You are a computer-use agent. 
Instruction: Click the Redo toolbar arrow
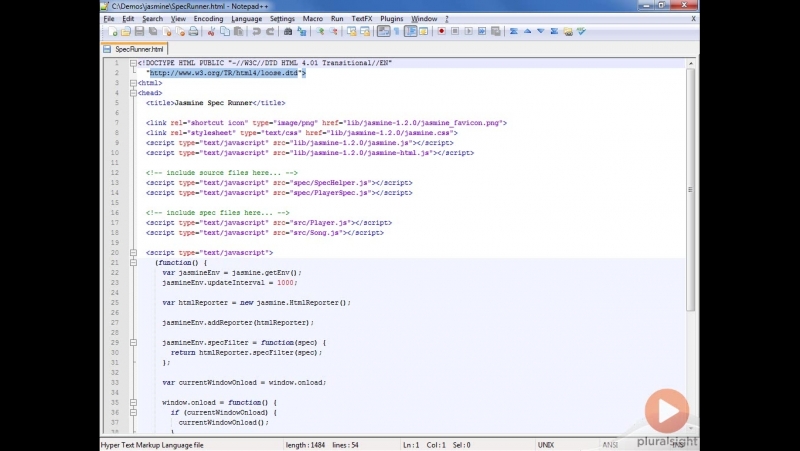point(270,32)
